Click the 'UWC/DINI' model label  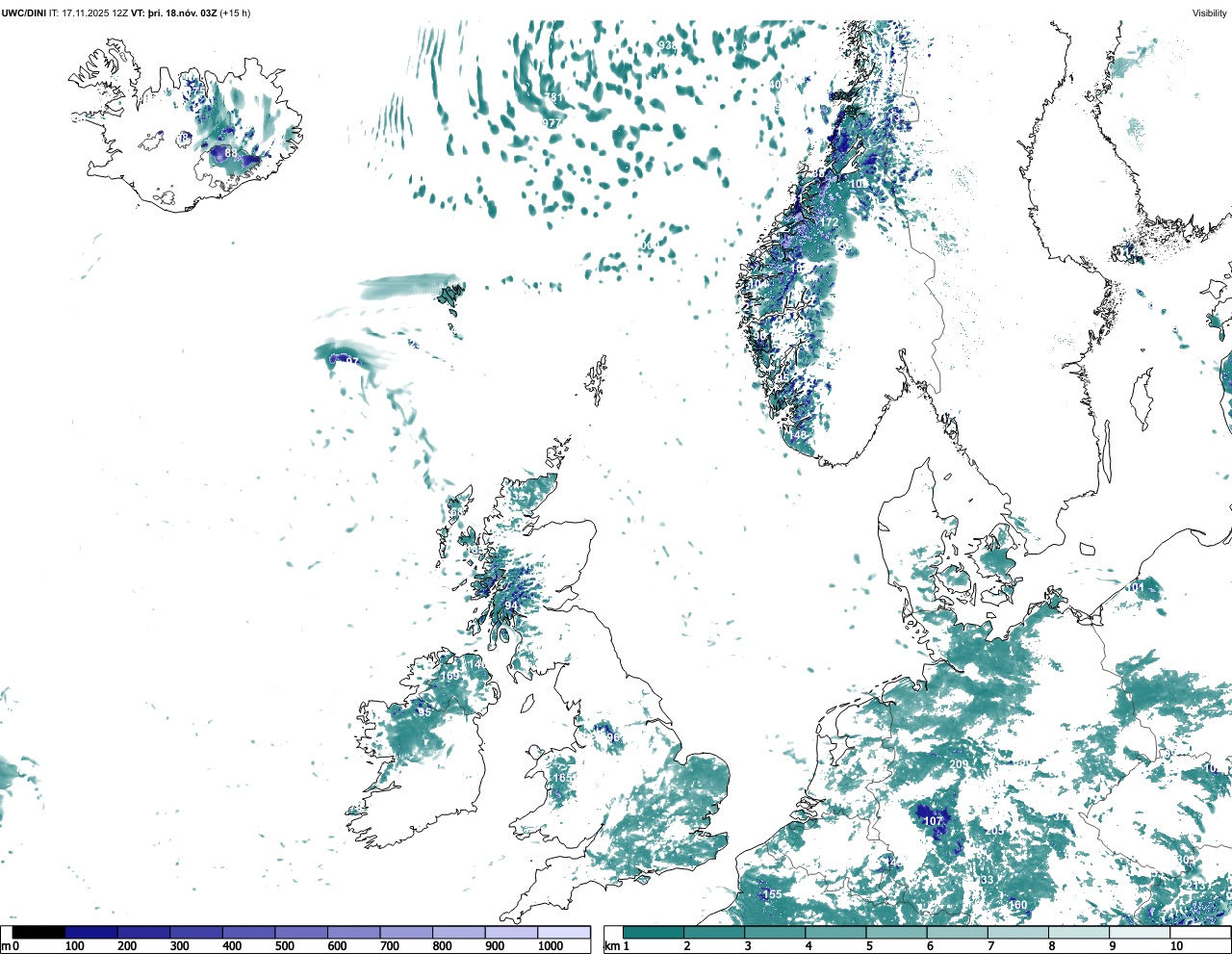[24, 13]
